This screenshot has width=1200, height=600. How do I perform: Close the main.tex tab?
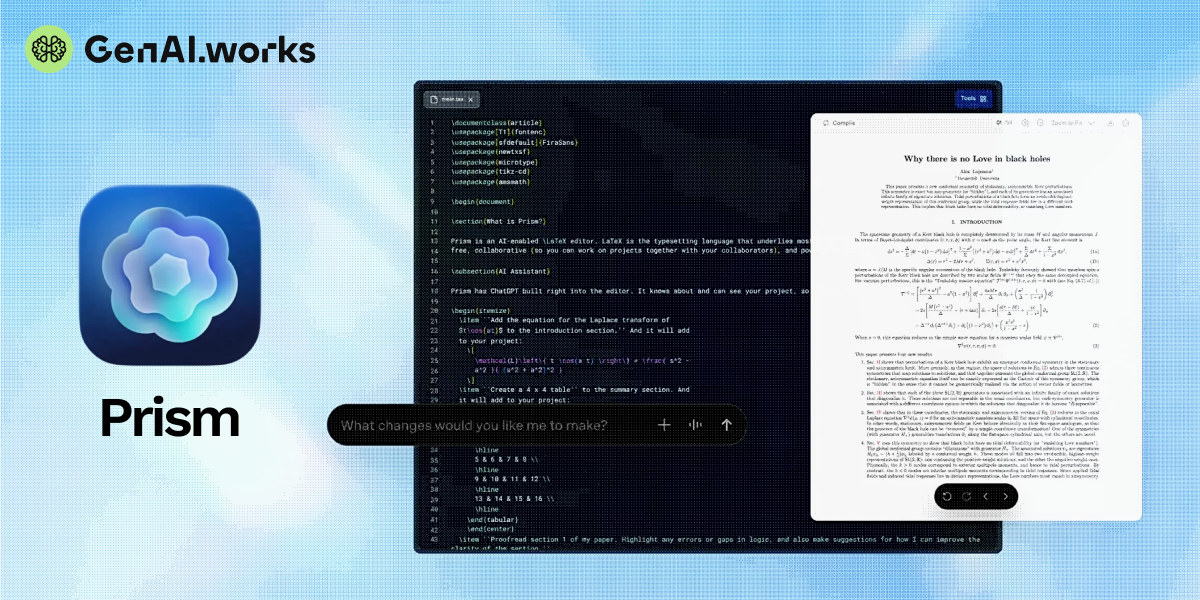[472, 99]
